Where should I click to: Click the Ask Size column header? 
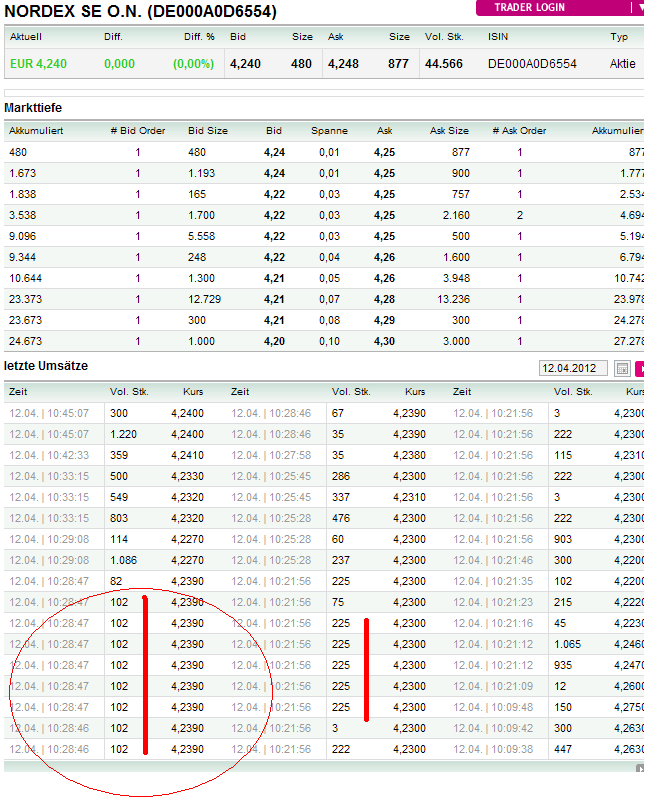pos(449,131)
